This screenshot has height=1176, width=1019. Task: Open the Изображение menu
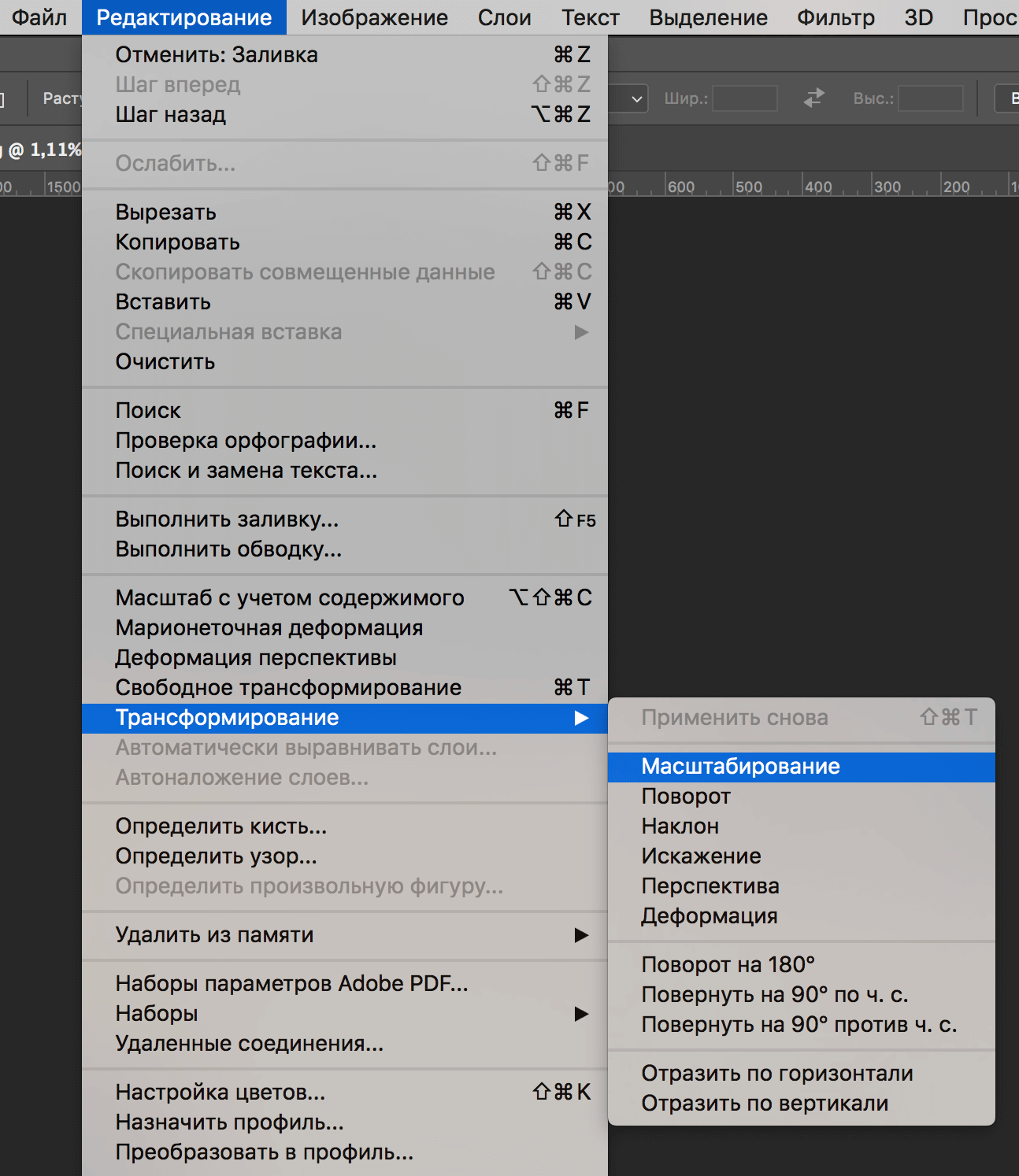point(372,17)
